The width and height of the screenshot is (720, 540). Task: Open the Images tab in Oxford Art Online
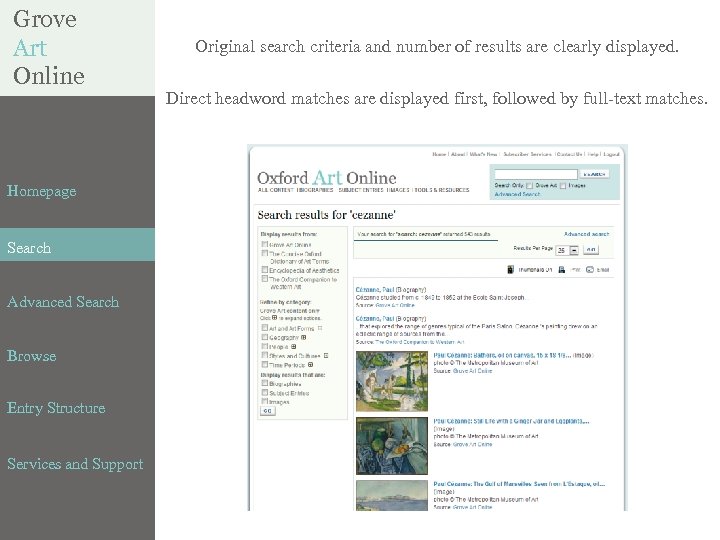398,190
